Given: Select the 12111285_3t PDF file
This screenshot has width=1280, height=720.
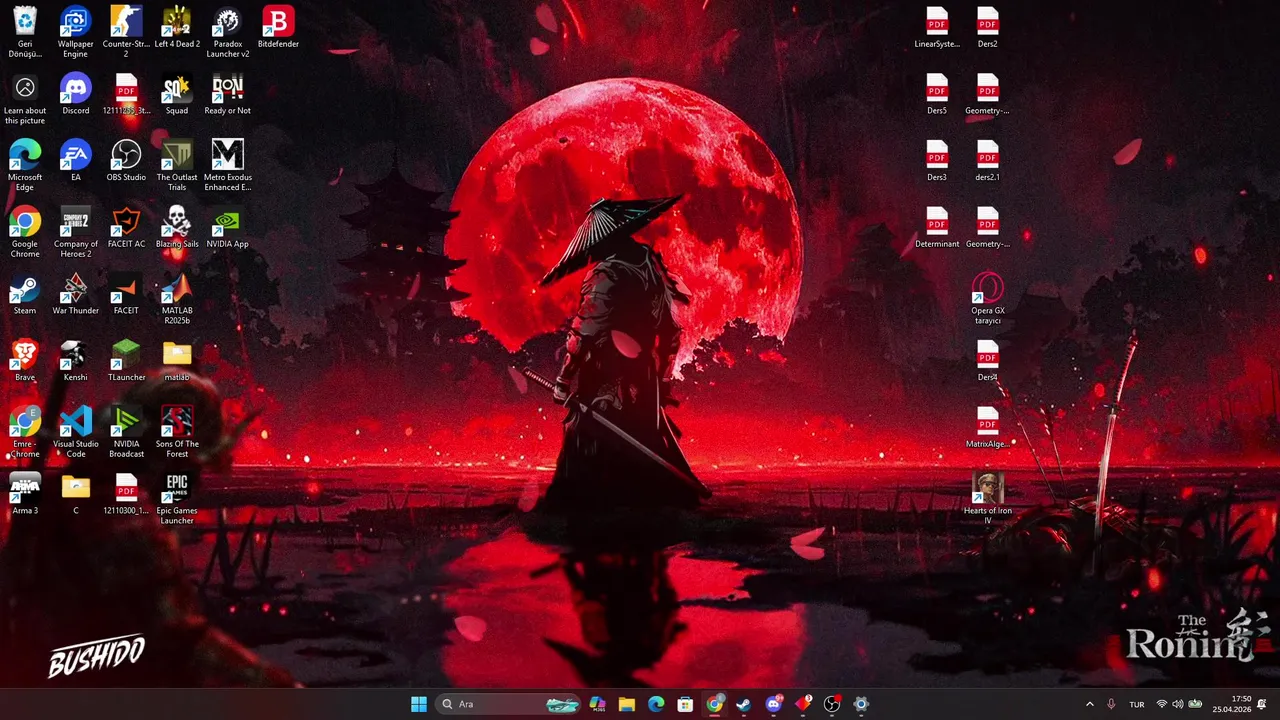Looking at the screenshot, I should click(126, 95).
